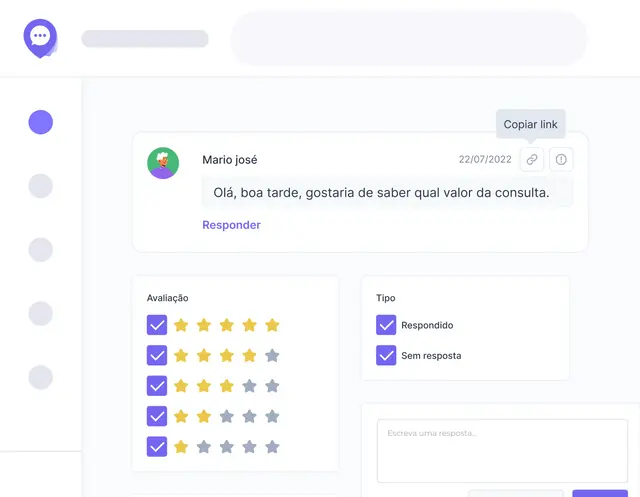Image resolution: width=640 pixels, height=497 pixels.
Task: Click the rounded search bar at top
Action: (x=409, y=38)
